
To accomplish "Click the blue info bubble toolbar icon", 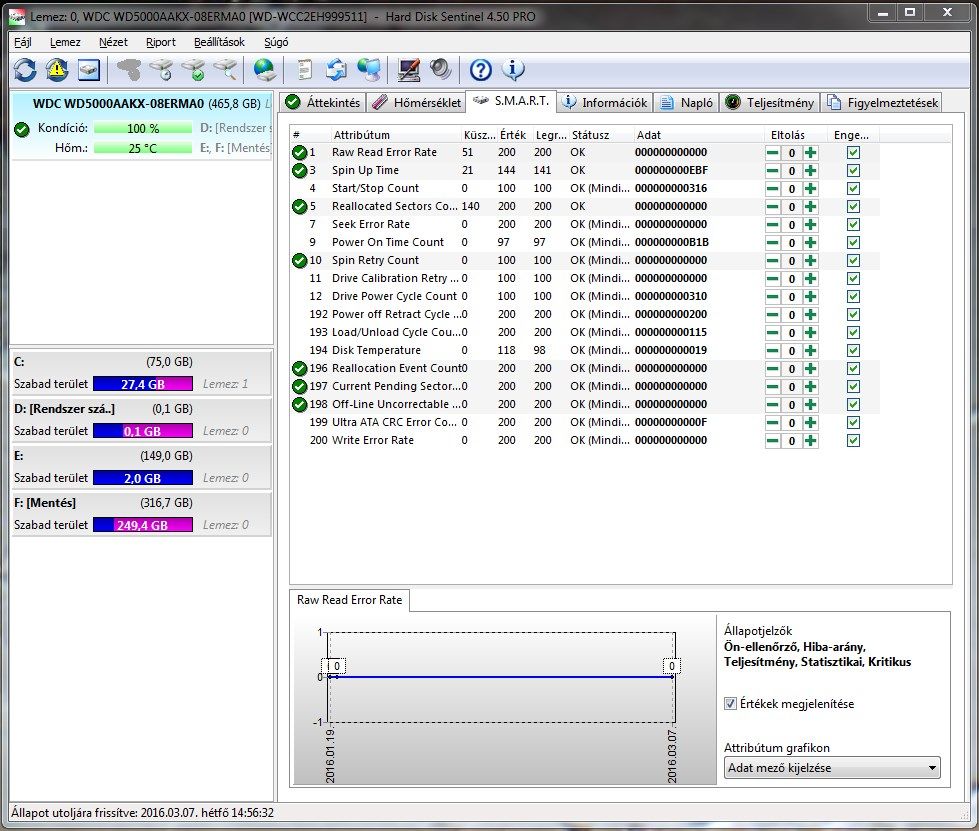I will click(x=513, y=69).
